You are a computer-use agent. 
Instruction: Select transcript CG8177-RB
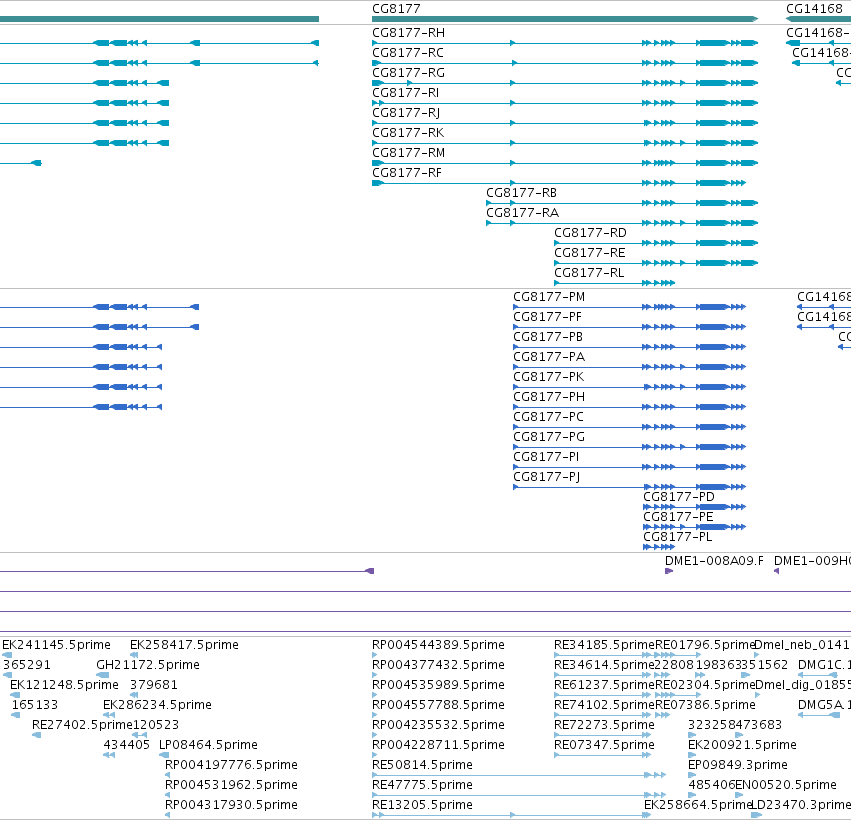tap(522, 193)
